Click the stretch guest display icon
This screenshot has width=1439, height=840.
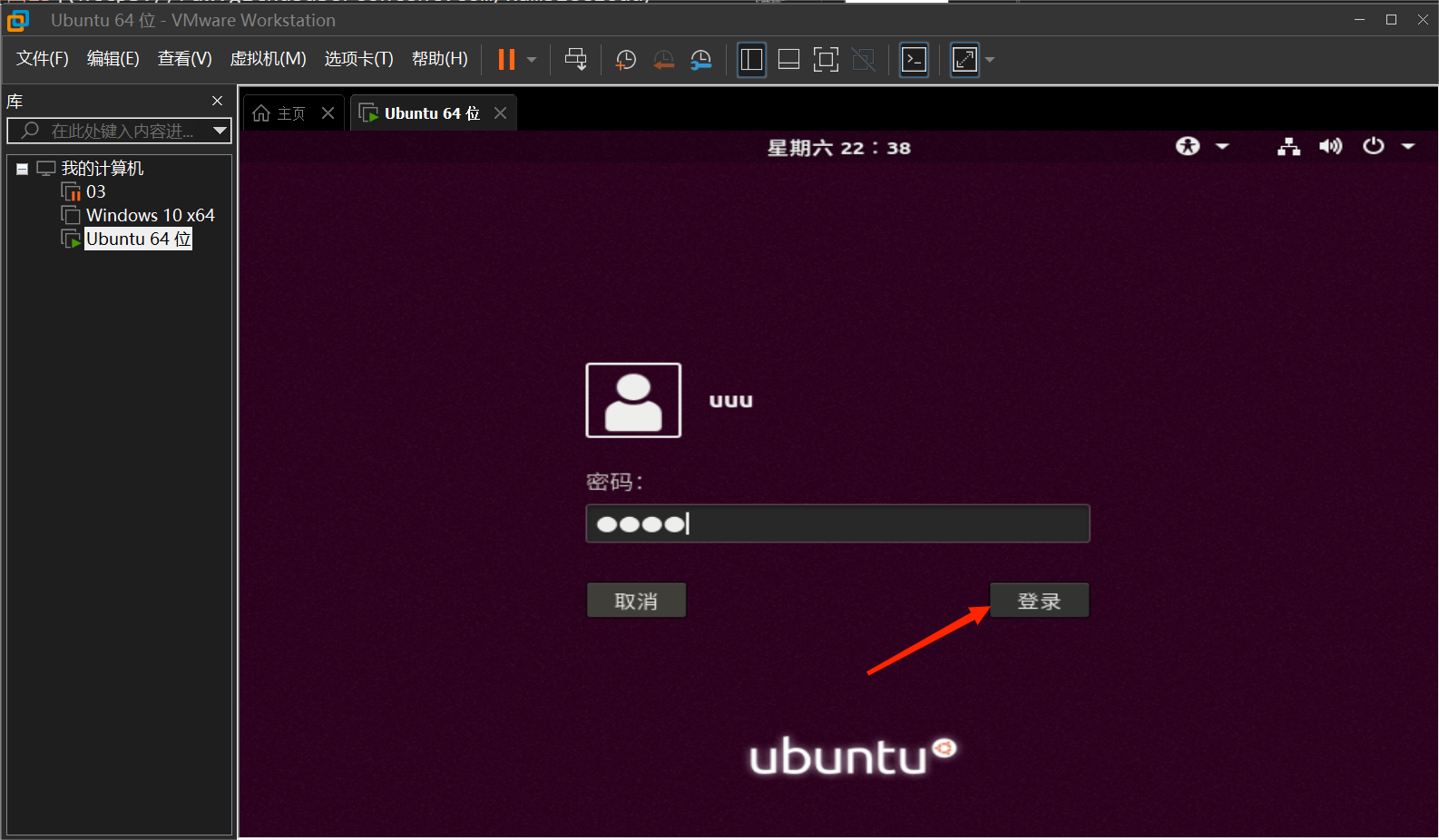[x=964, y=60]
